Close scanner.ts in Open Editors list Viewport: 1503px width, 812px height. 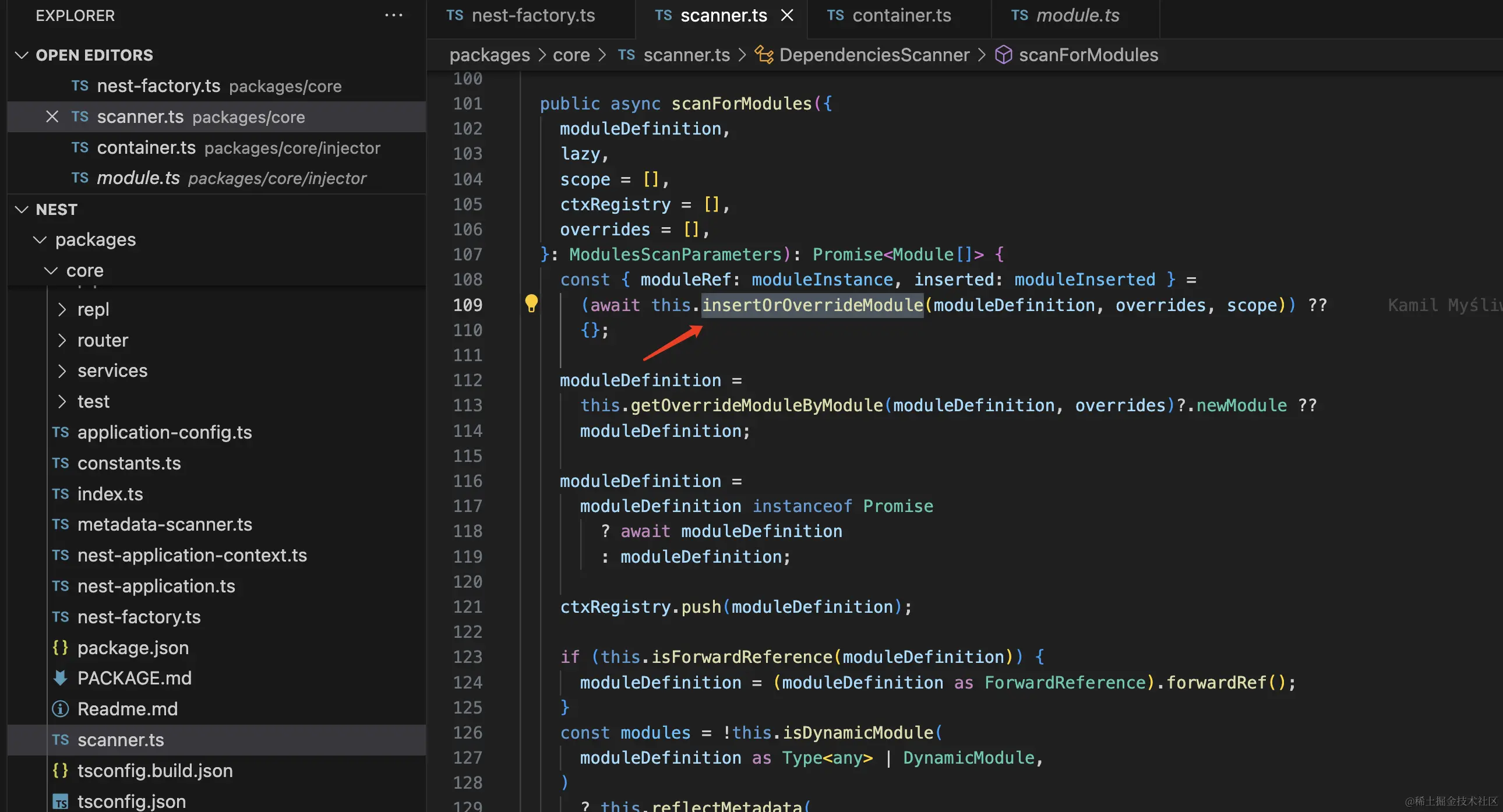[x=52, y=116]
